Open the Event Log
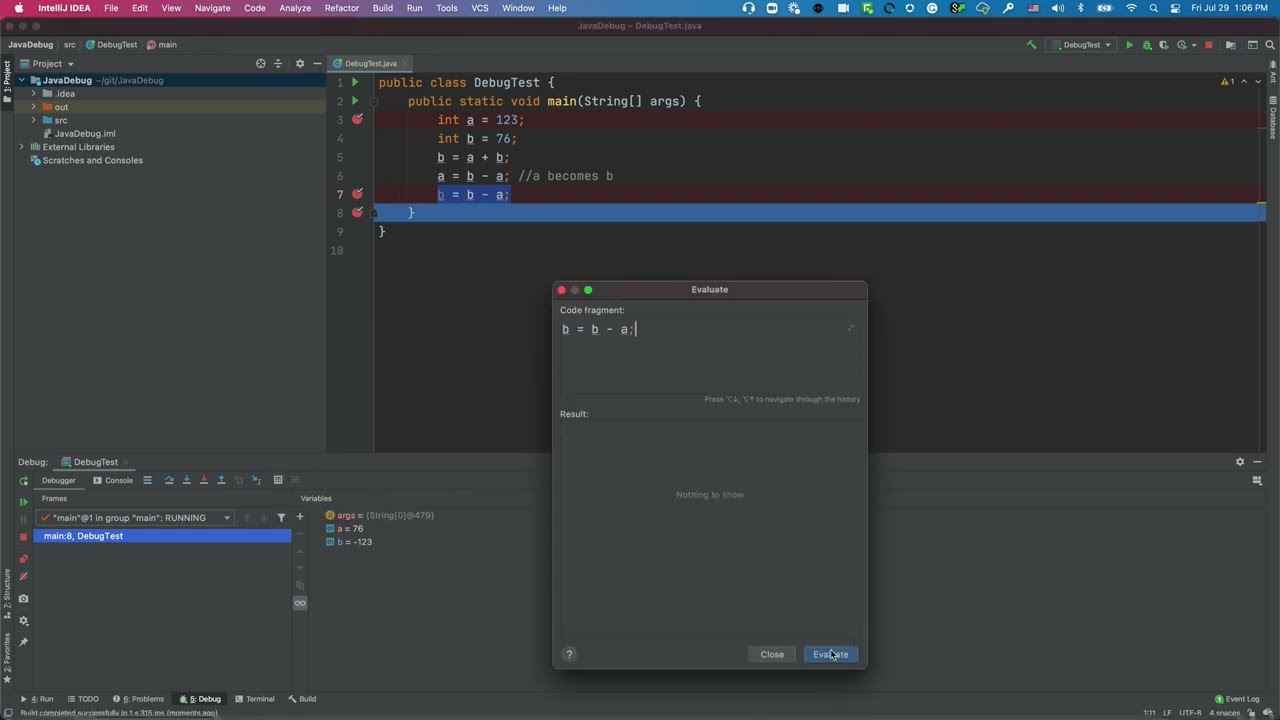Viewport: 1280px width, 720px height. (x=1237, y=699)
